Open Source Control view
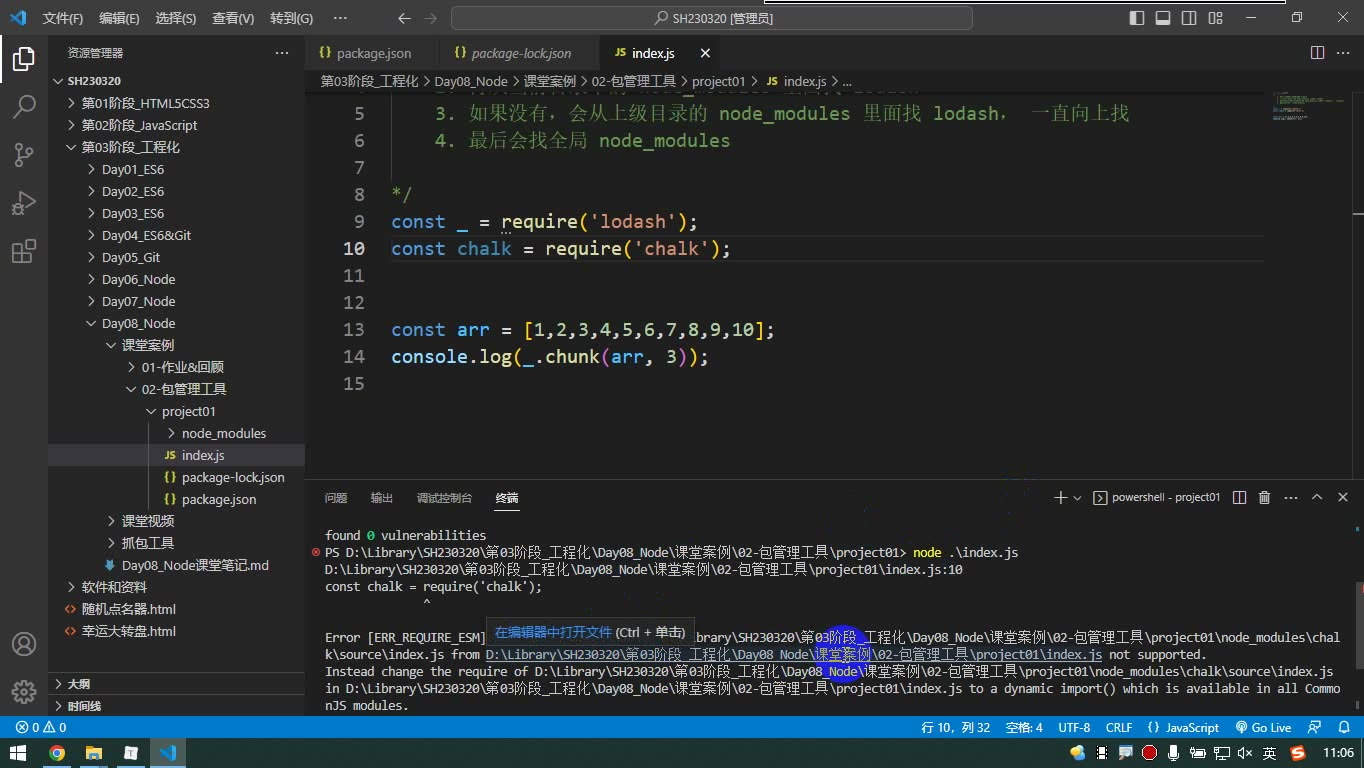The height and width of the screenshot is (768, 1364). [x=24, y=154]
